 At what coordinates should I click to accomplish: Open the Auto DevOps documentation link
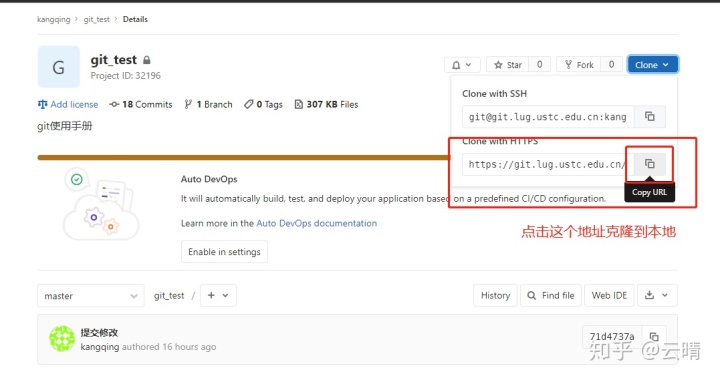[x=316, y=224]
